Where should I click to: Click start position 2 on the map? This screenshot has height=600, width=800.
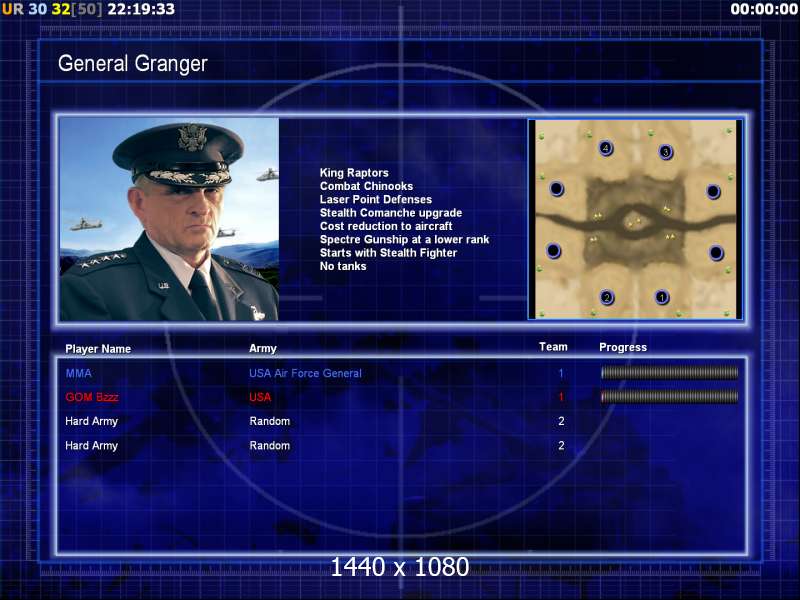pos(607,297)
